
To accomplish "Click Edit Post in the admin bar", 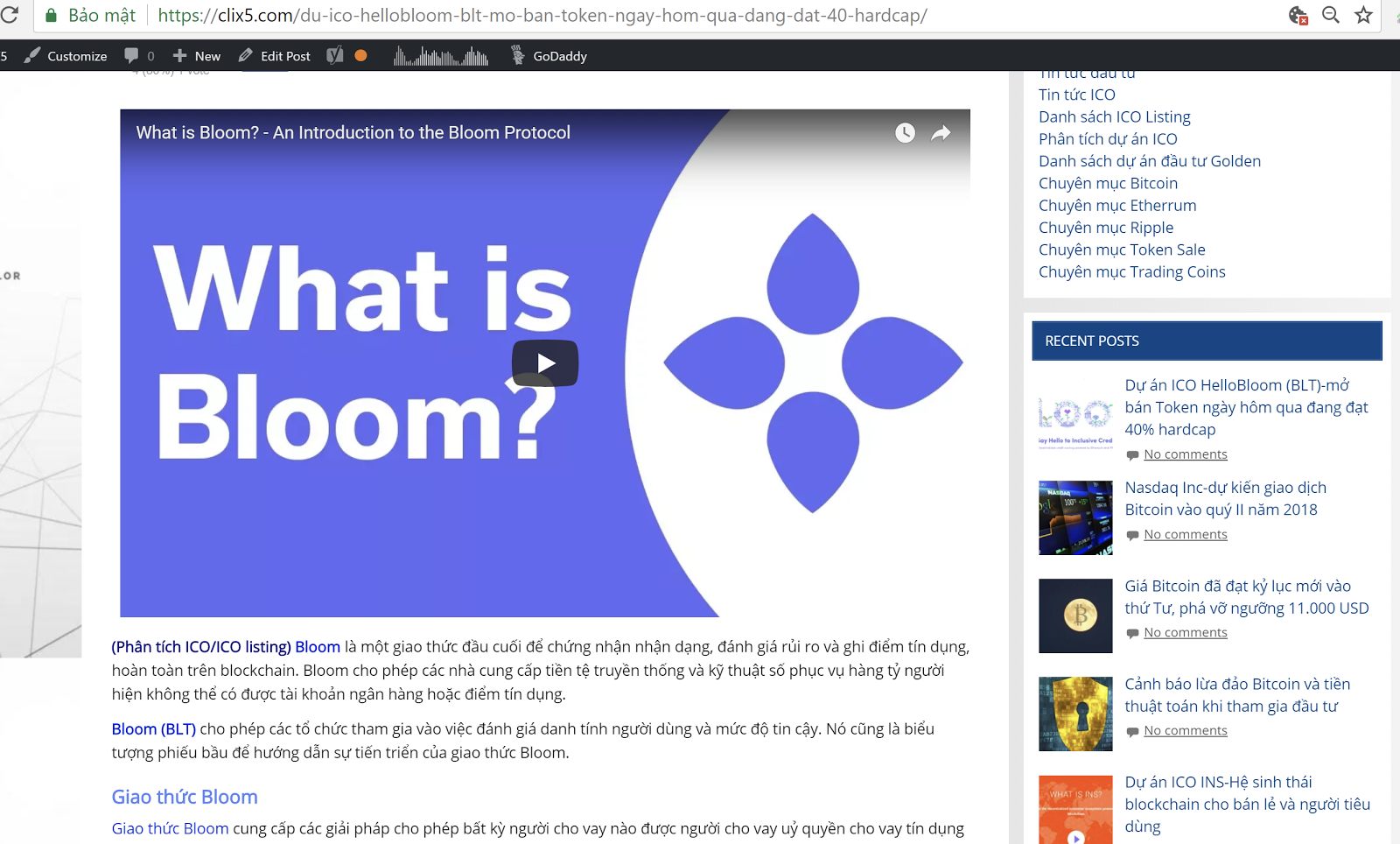I will [x=275, y=56].
